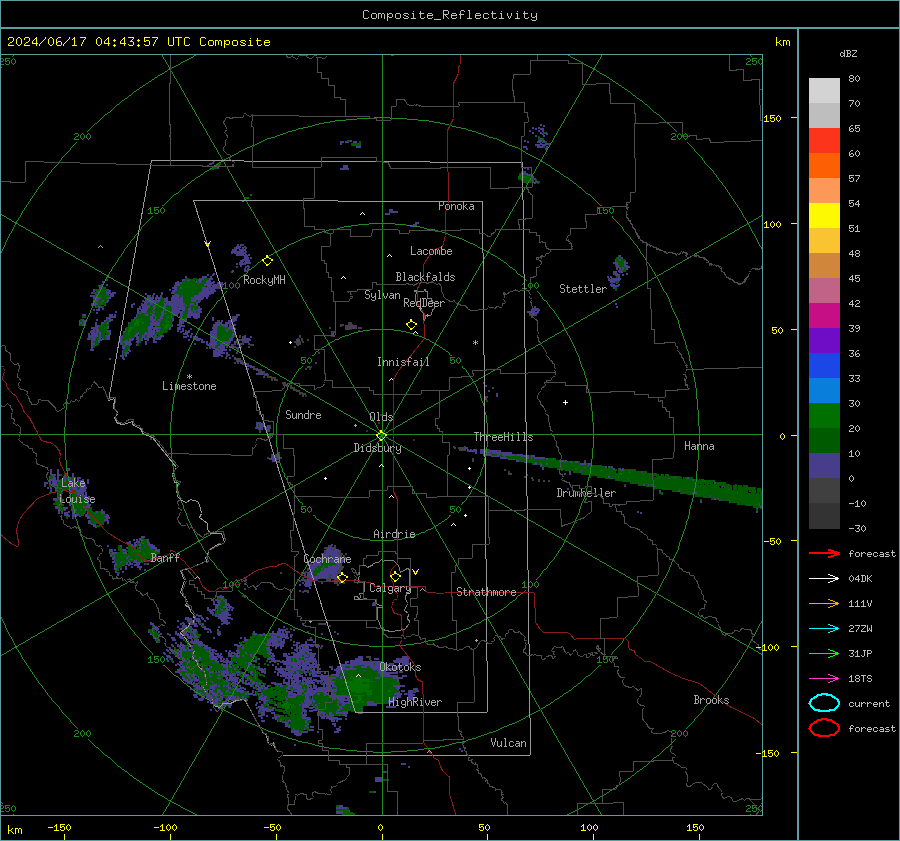Click the ThreeHills town label
The image size is (900, 841).
pos(503,437)
